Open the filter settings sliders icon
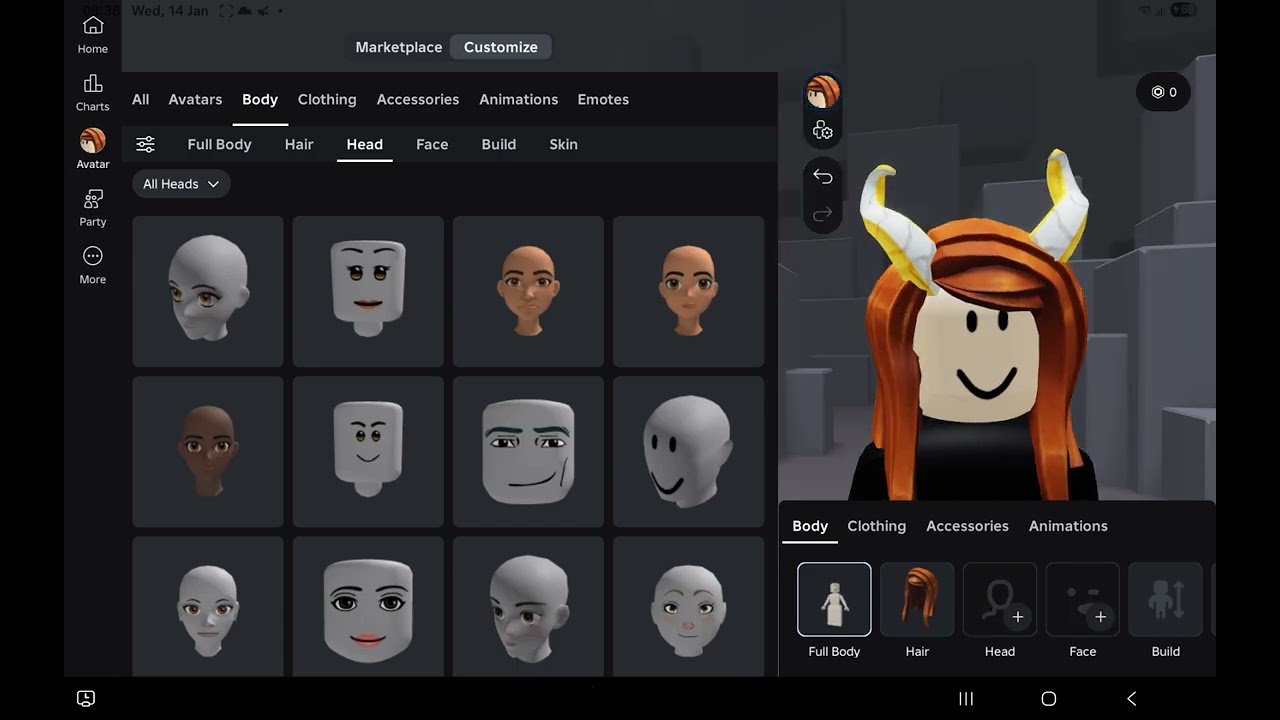 click(x=146, y=144)
